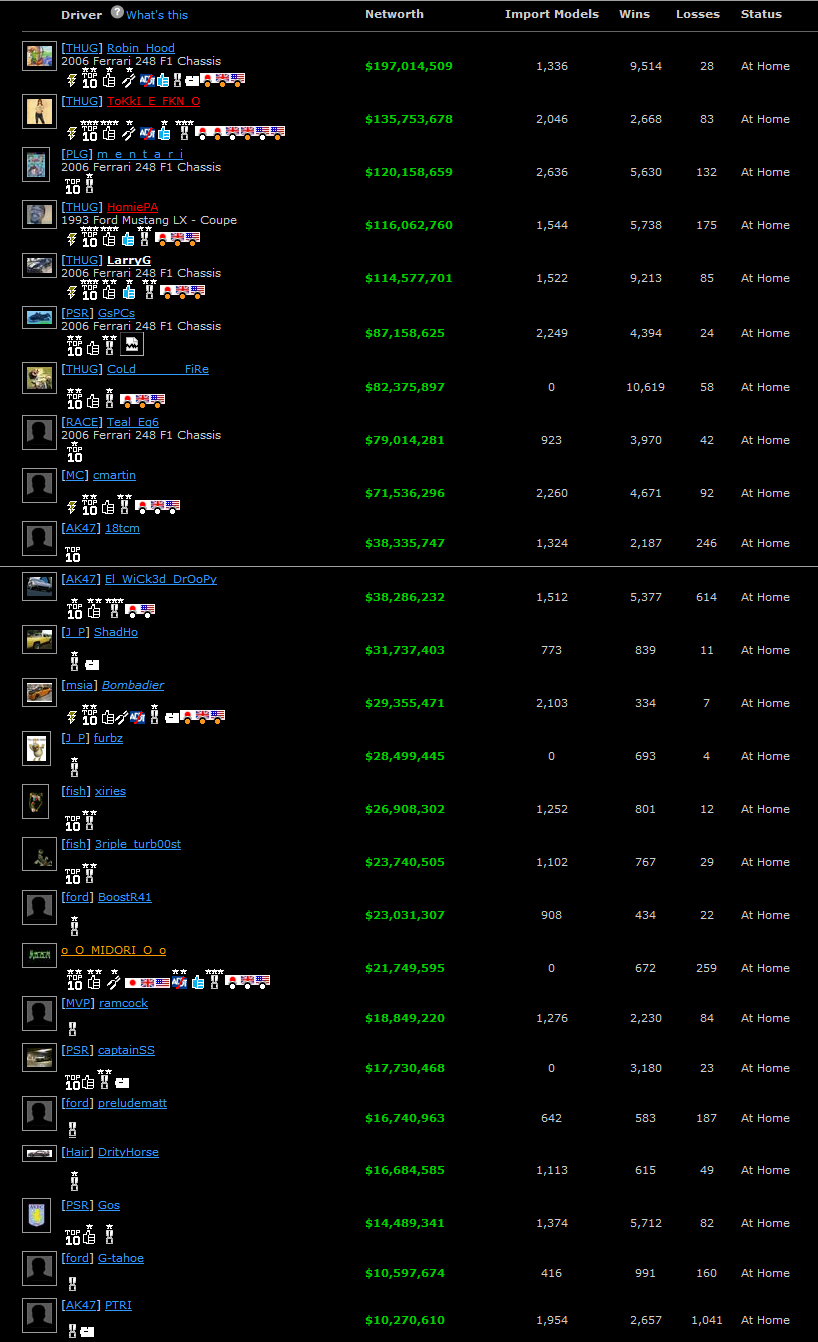Open LarryG's driver profile

(x=129, y=260)
